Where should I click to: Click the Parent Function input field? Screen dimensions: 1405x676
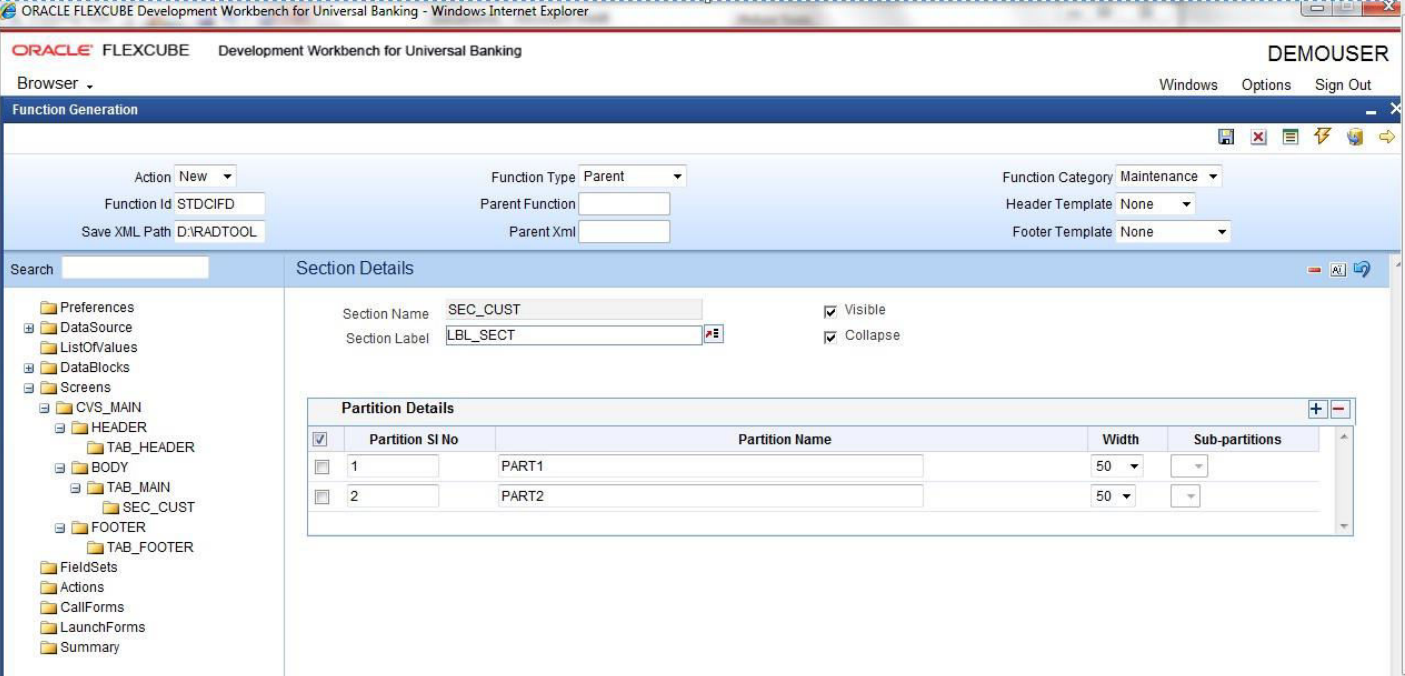[624, 204]
